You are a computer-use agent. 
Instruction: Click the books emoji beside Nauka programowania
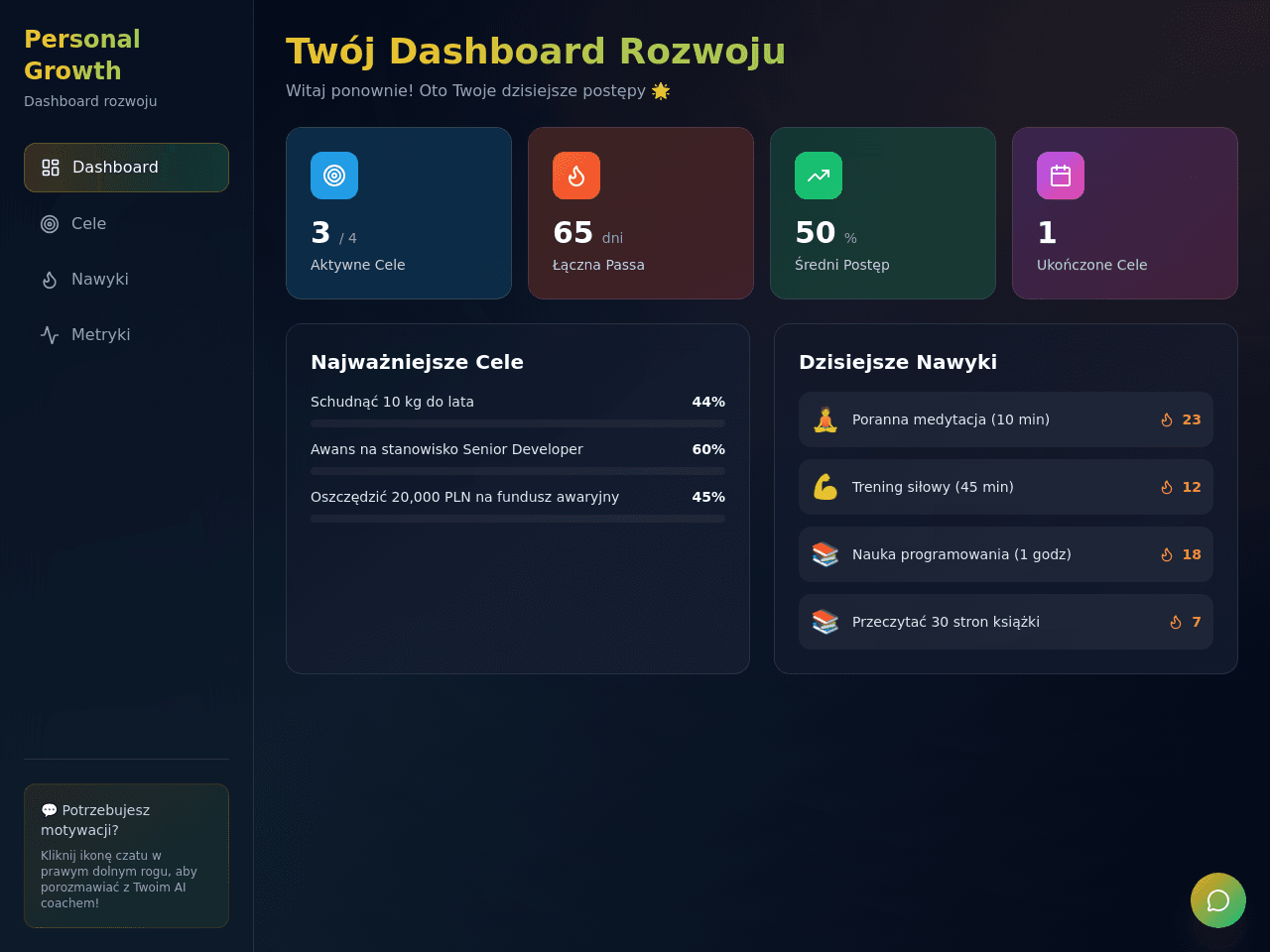click(825, 554)
